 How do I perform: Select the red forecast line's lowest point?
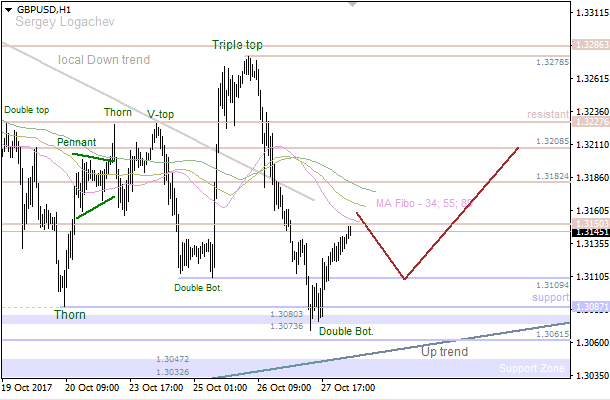(x=403, y=279)
